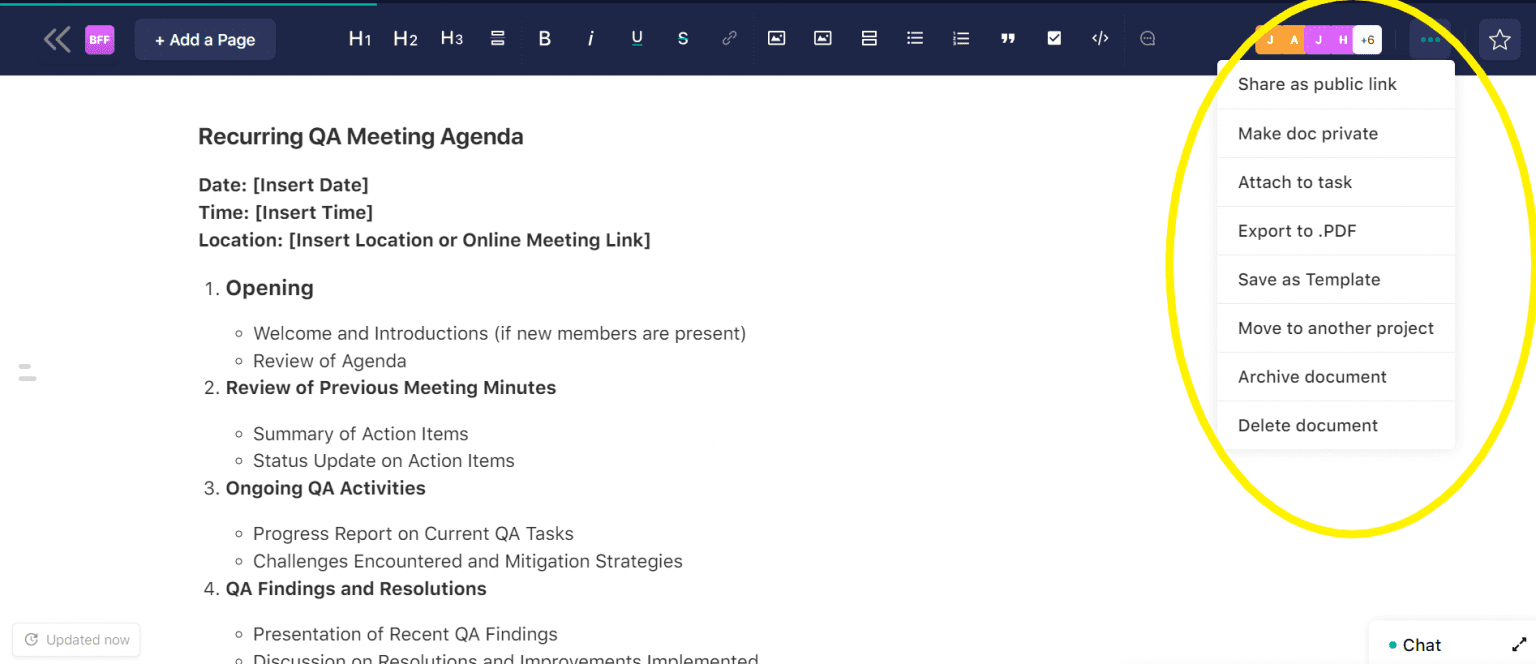Apply strikethrough formatting
Screen dimensions: 1536x664
pos(683,38)
